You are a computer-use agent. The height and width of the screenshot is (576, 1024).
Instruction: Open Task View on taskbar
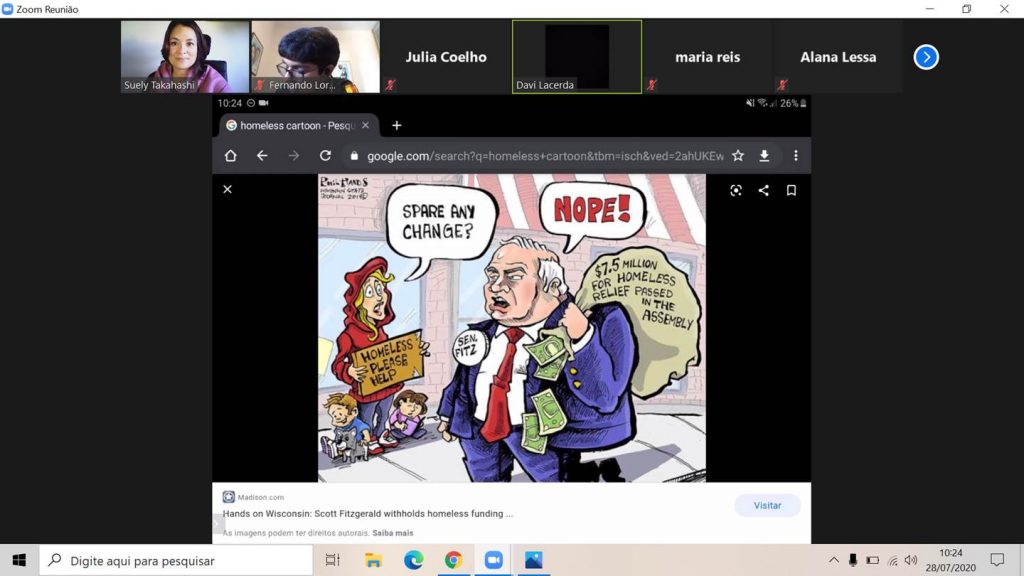[x=332, y=560]
